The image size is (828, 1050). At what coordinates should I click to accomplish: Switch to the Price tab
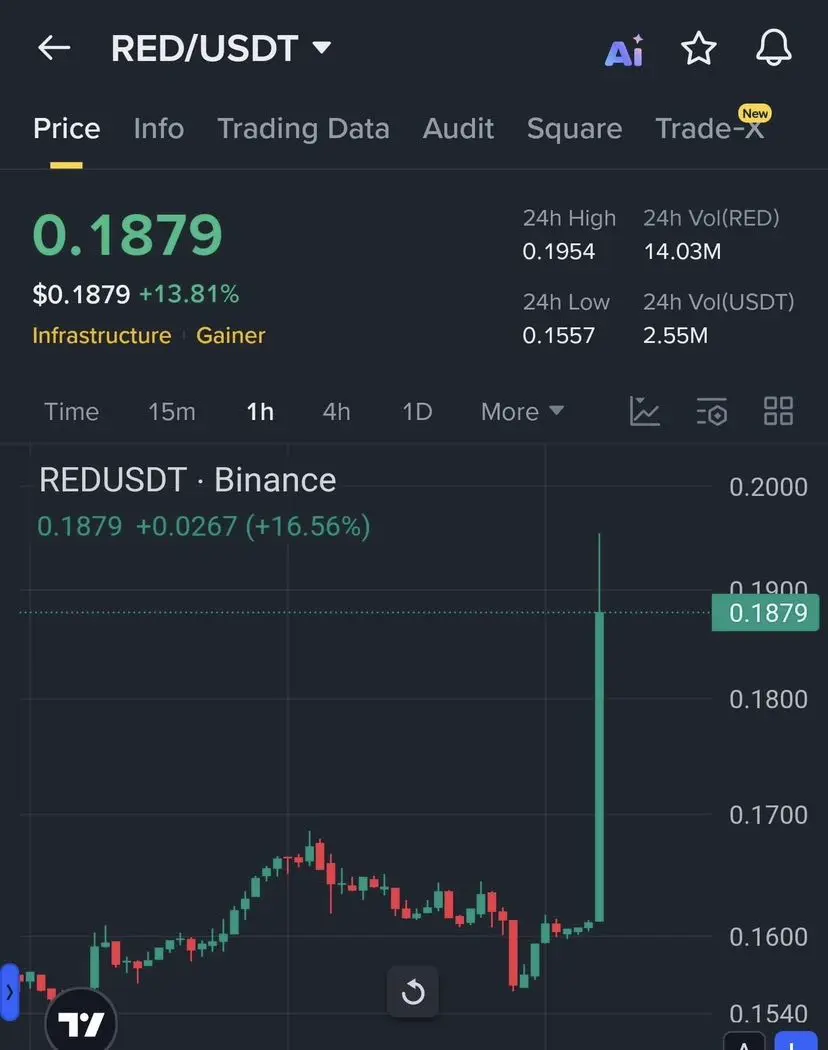tap(66, 129)
